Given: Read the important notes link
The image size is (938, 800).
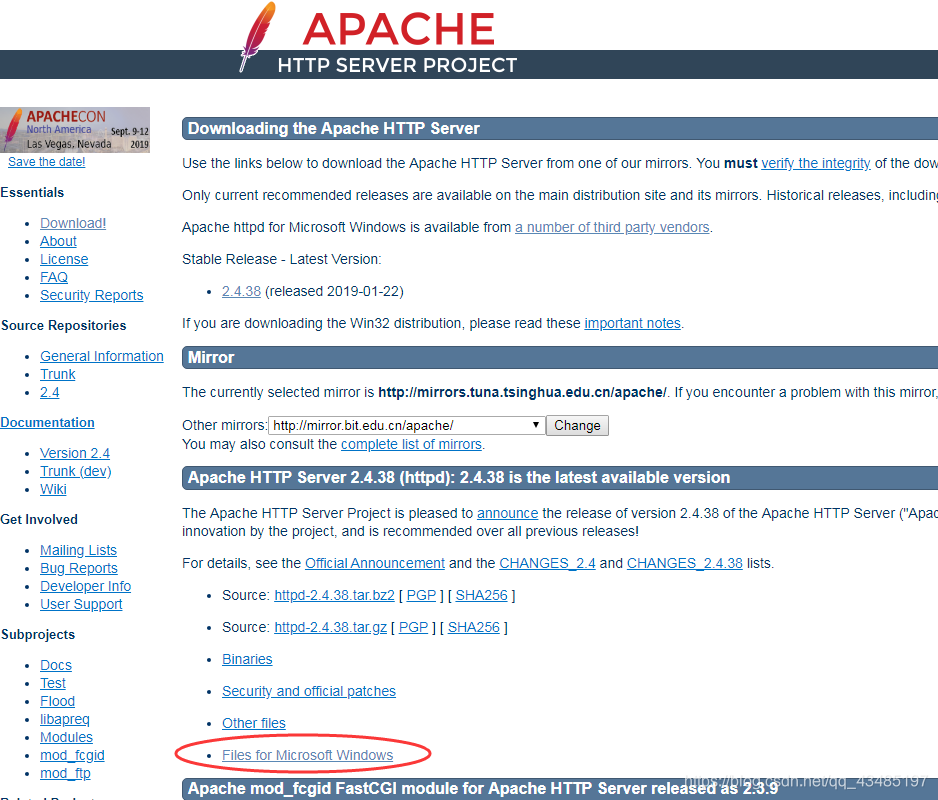Looking at the screenshot, I should click(x=632, y=323).
